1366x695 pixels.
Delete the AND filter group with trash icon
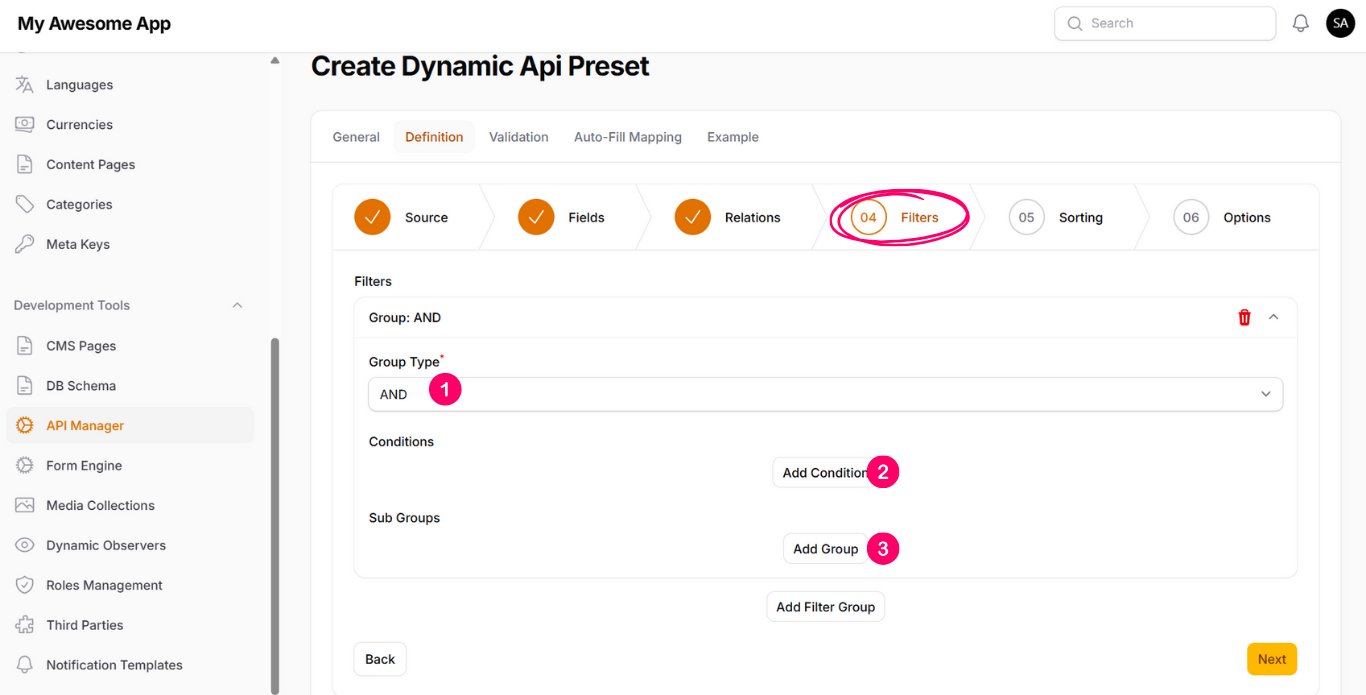pyautogui.click(x=1244, y=317)
